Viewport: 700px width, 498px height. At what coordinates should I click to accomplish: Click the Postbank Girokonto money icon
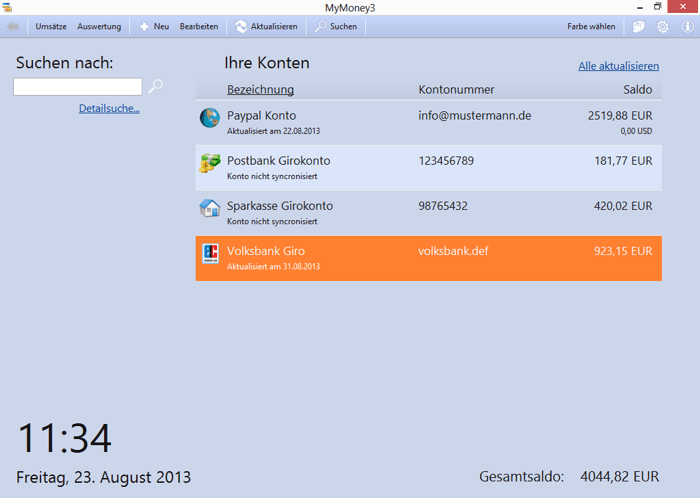[x=209, y=164]
